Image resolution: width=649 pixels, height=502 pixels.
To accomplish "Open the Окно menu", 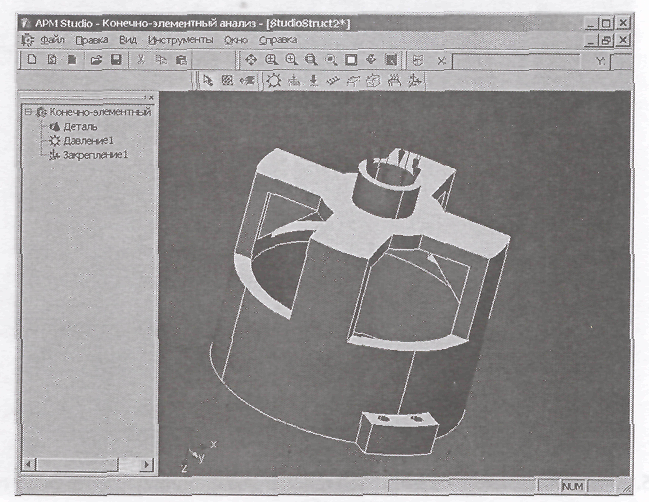I will (236, 40).
